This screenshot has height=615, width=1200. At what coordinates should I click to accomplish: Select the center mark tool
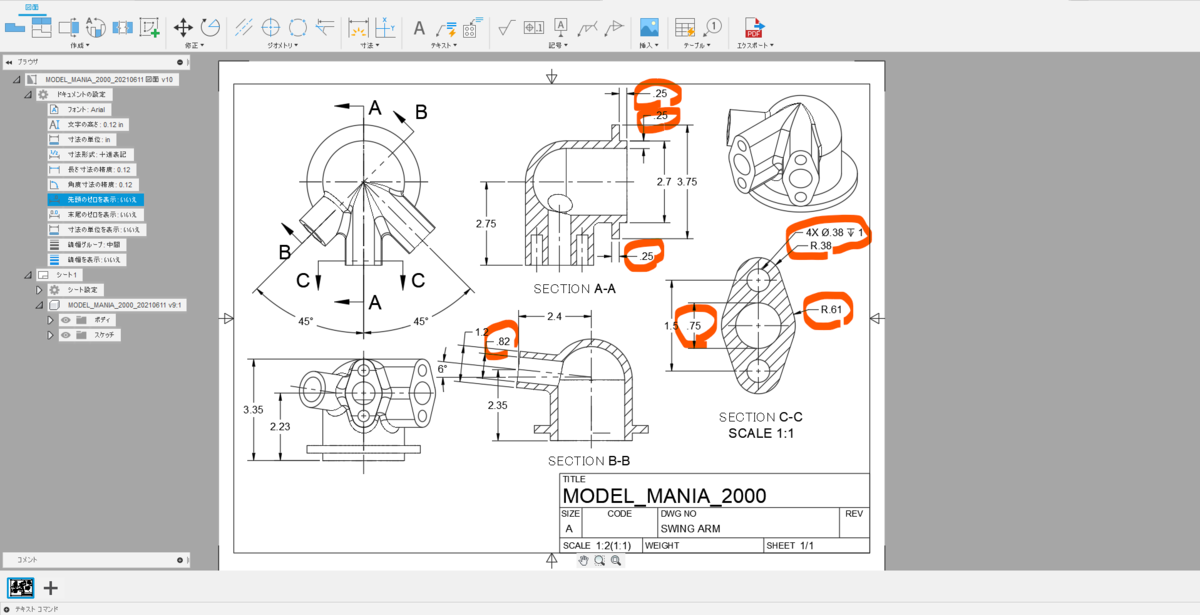pyautogui.click(x=271, y=27)
